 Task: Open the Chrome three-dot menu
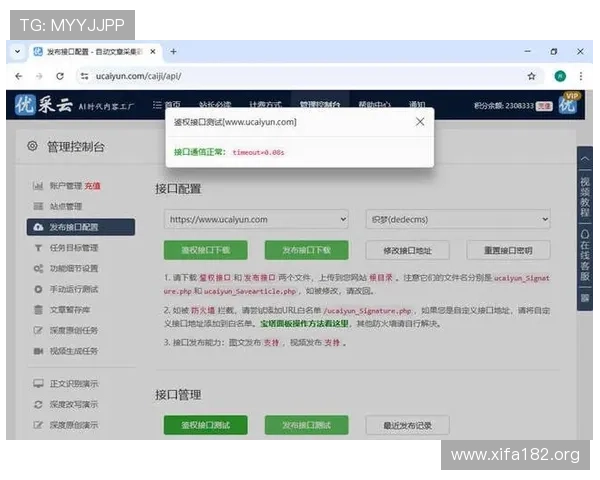581,76
